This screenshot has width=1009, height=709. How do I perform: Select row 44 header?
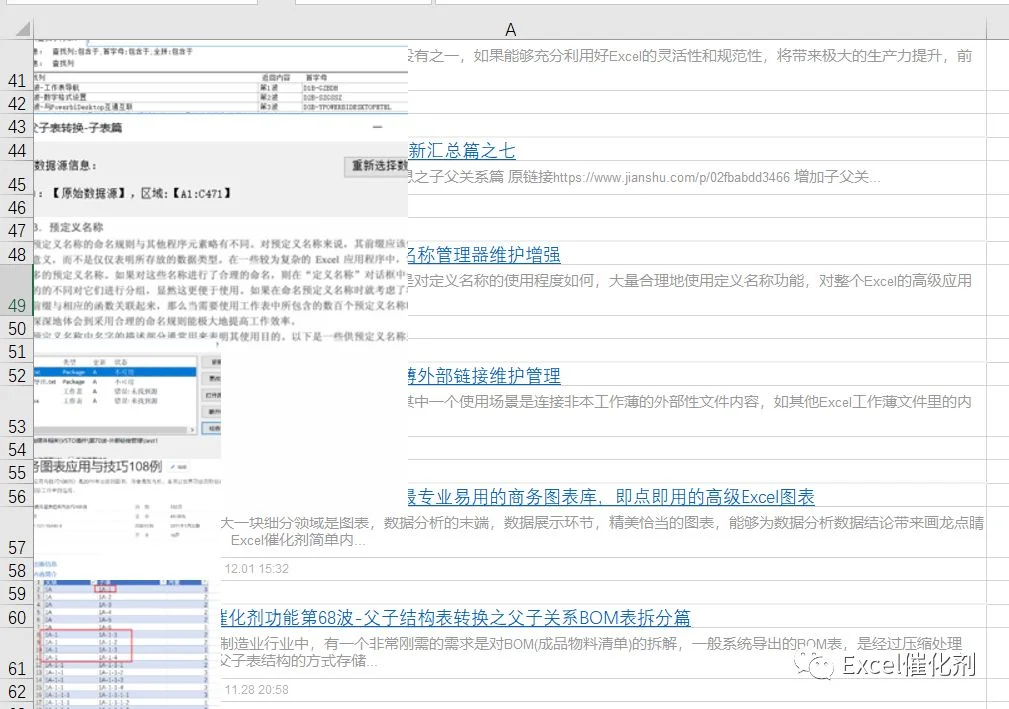[x=17, y=151]
